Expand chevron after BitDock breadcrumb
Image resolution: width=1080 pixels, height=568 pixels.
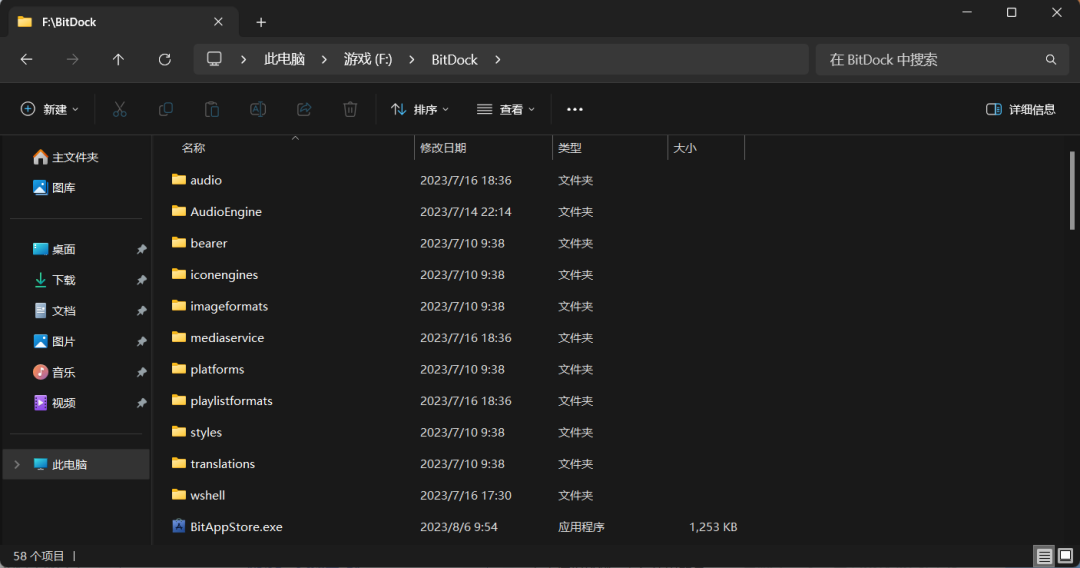497,60
